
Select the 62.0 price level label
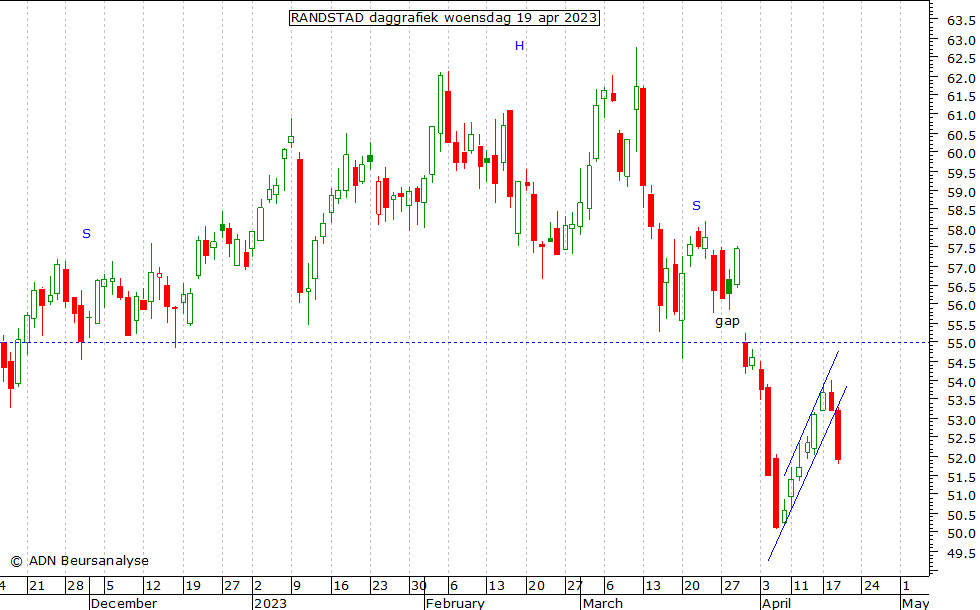pyautogui.click(x=961, y=79)
